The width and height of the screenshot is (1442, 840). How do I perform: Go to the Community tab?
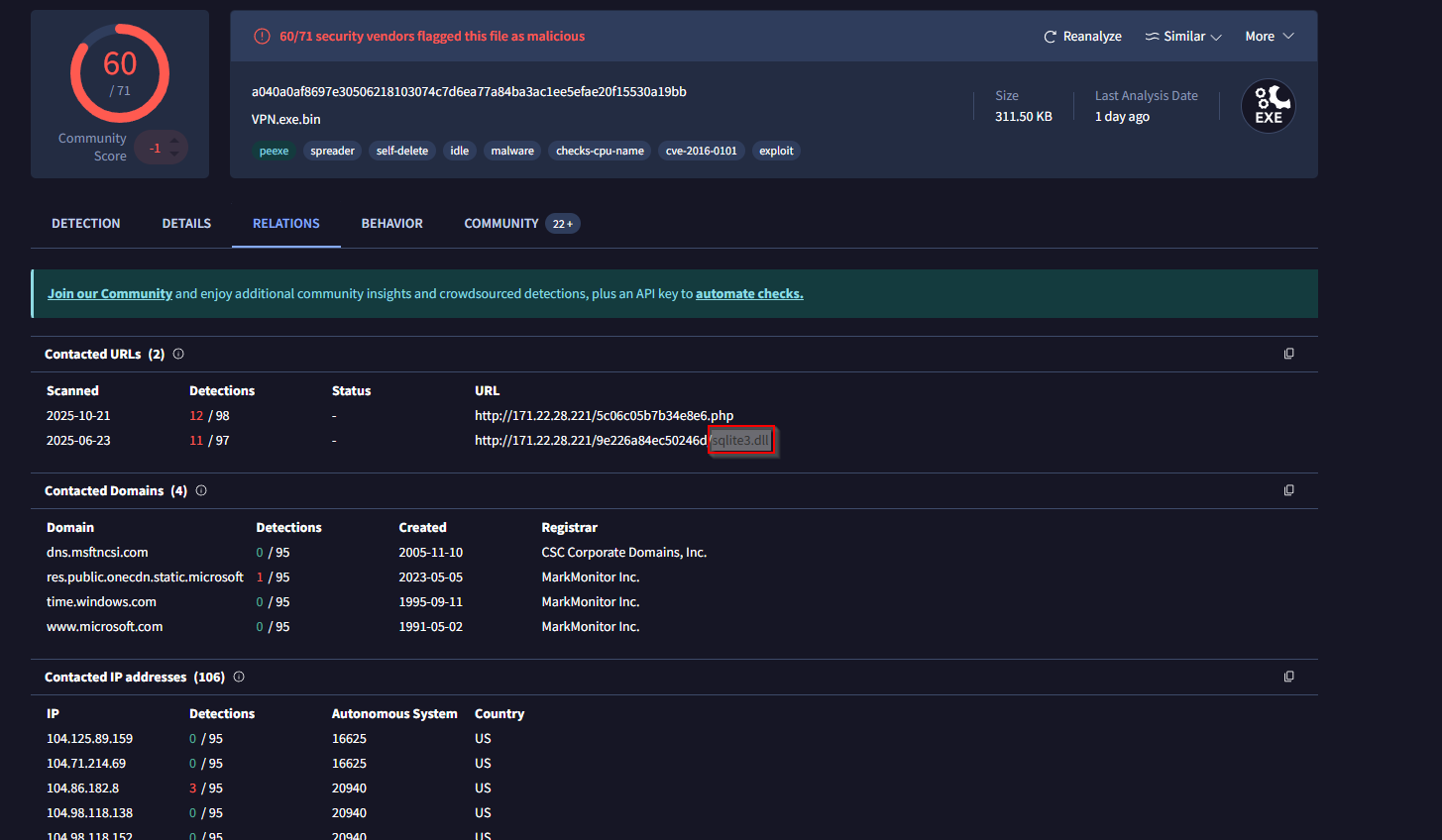pos(501,224)
